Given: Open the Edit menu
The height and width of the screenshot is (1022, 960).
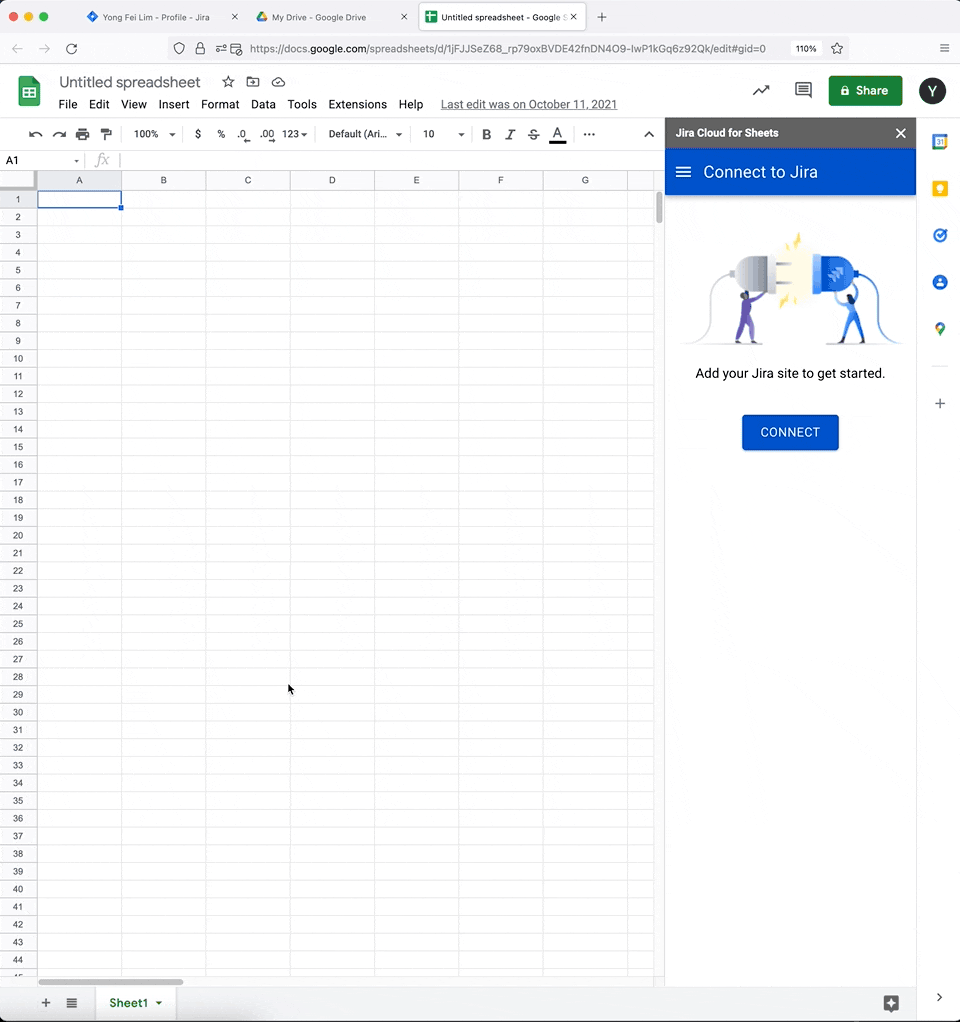Looking at the screenshot, I should pos(99,104).
